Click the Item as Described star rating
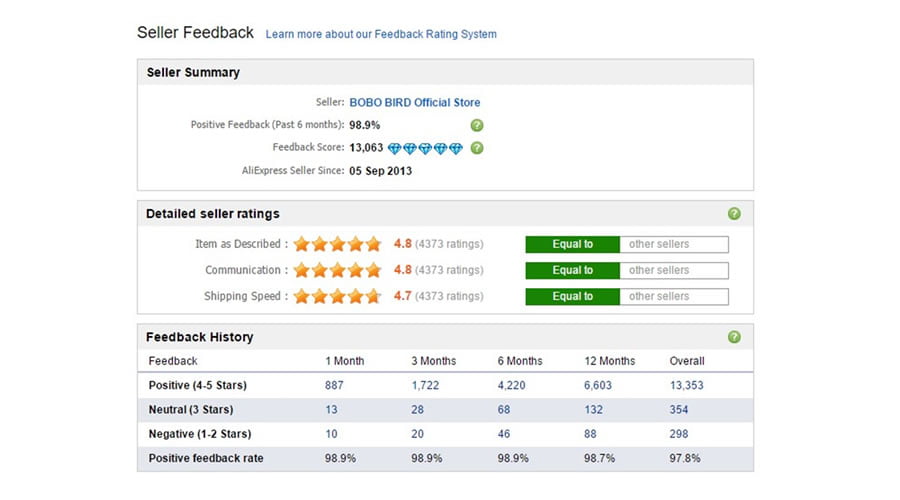The image size is (900, 500). coord(337,244)
